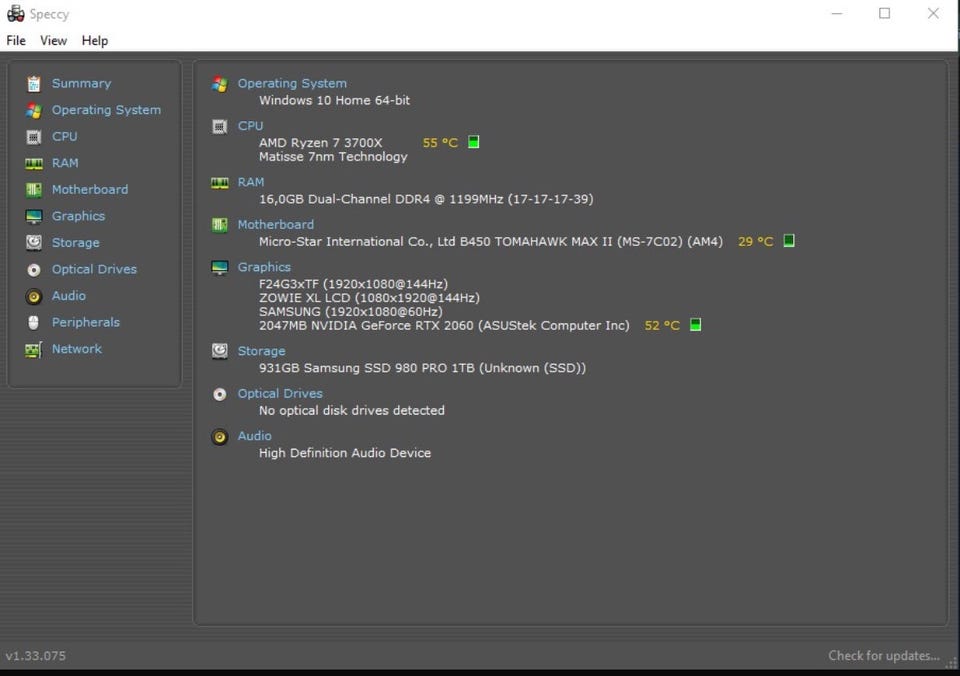Open the Motherboard heading link in summary
Screen dimensions: 960x676
pyautogui.click(x=276, y=225)
